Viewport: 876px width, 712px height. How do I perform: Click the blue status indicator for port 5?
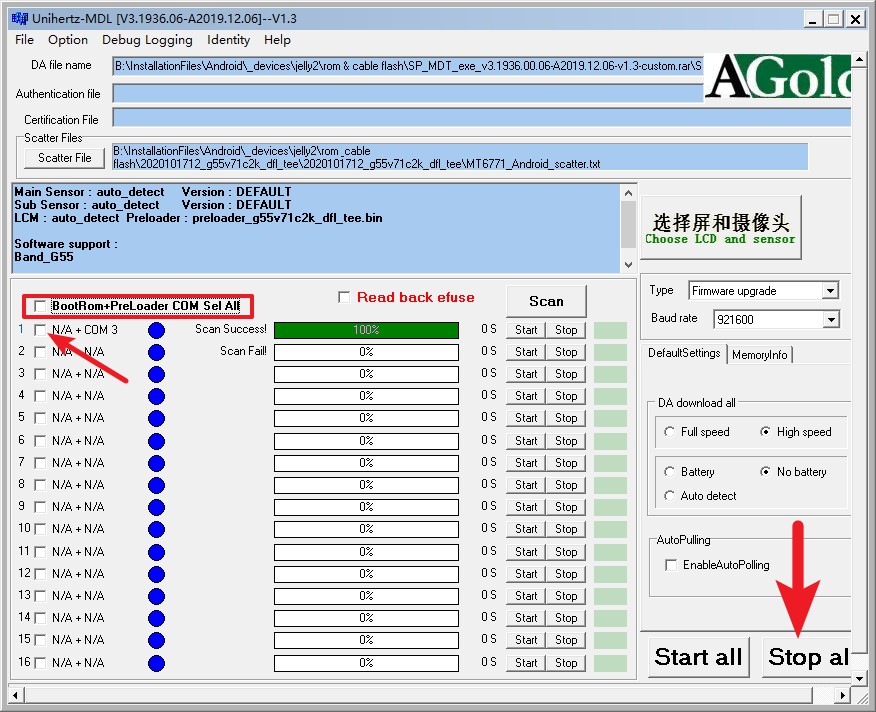pyautogui.click(x=156, y=418)
